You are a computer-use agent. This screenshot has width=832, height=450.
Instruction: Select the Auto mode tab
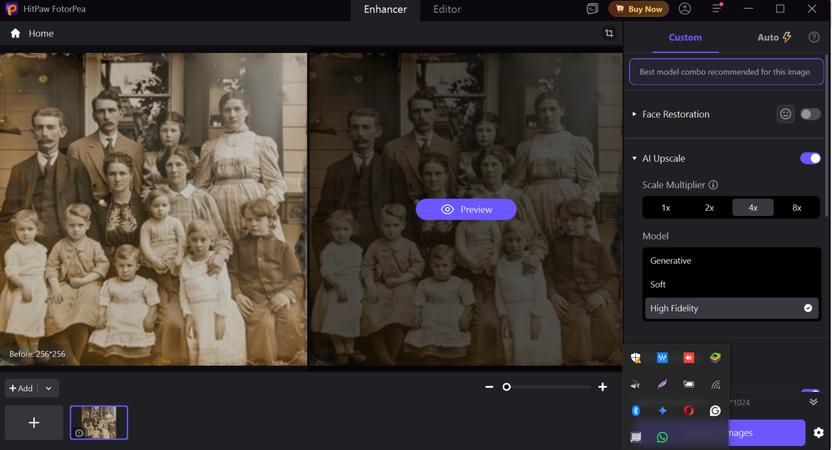pos(774,38)
